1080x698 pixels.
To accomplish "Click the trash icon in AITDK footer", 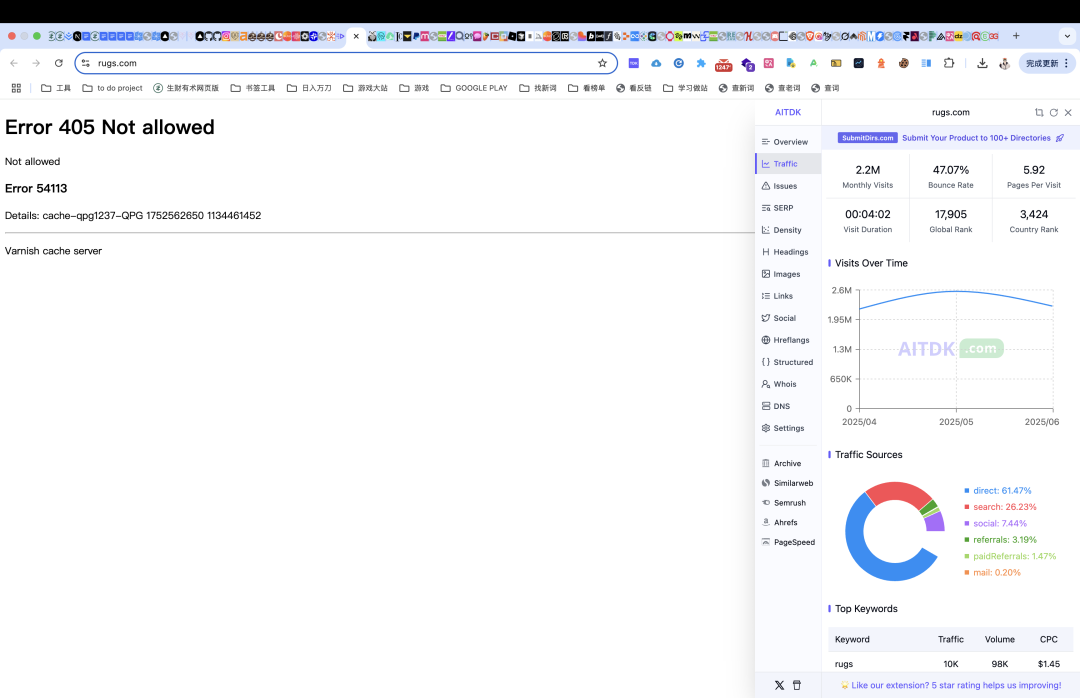I will click(797, 685).
